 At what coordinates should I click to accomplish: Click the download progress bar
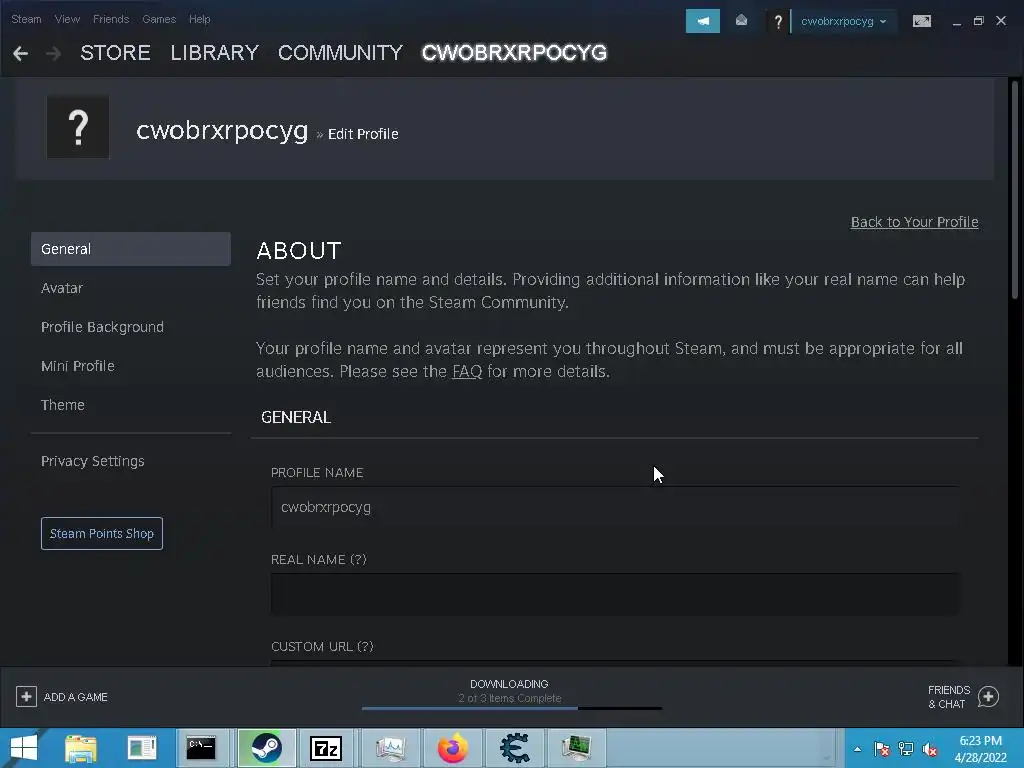tap(512, 708)
